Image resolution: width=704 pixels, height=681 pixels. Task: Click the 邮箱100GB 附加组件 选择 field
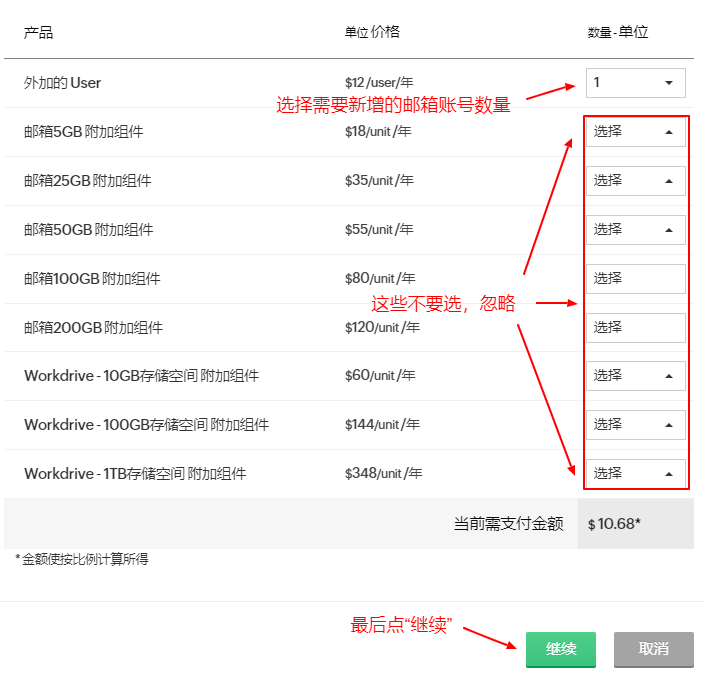(x=635, y=279)
